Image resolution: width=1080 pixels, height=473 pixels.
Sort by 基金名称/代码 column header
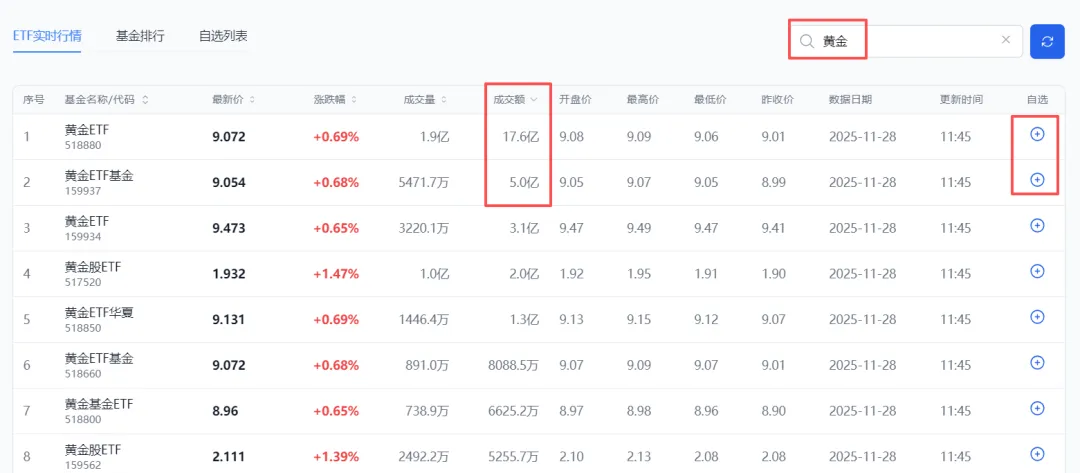pos(106,100)
